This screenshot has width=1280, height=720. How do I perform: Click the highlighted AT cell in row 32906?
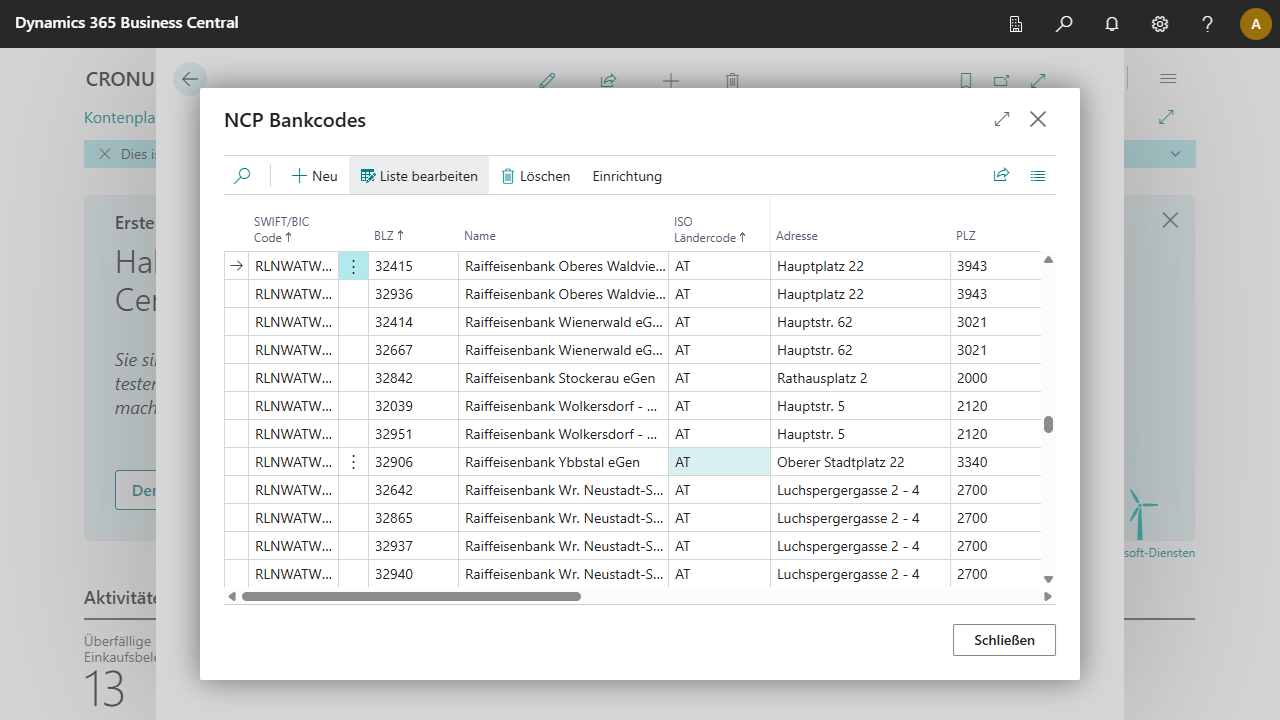click(719, 462)
